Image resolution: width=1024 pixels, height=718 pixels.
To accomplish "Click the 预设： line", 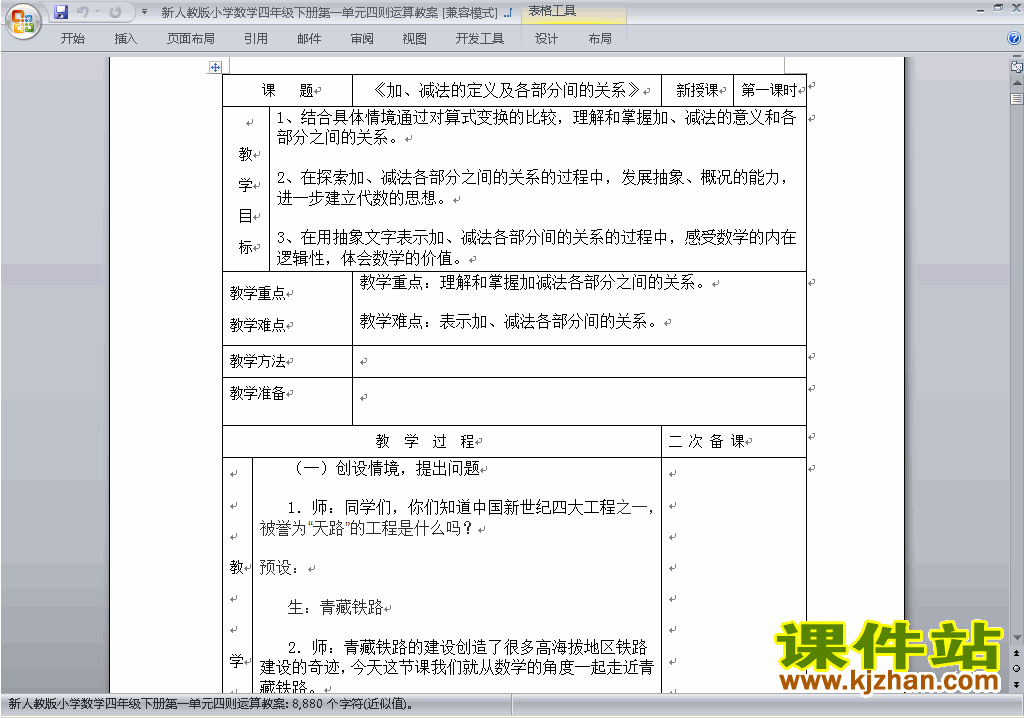I will 280,567.
